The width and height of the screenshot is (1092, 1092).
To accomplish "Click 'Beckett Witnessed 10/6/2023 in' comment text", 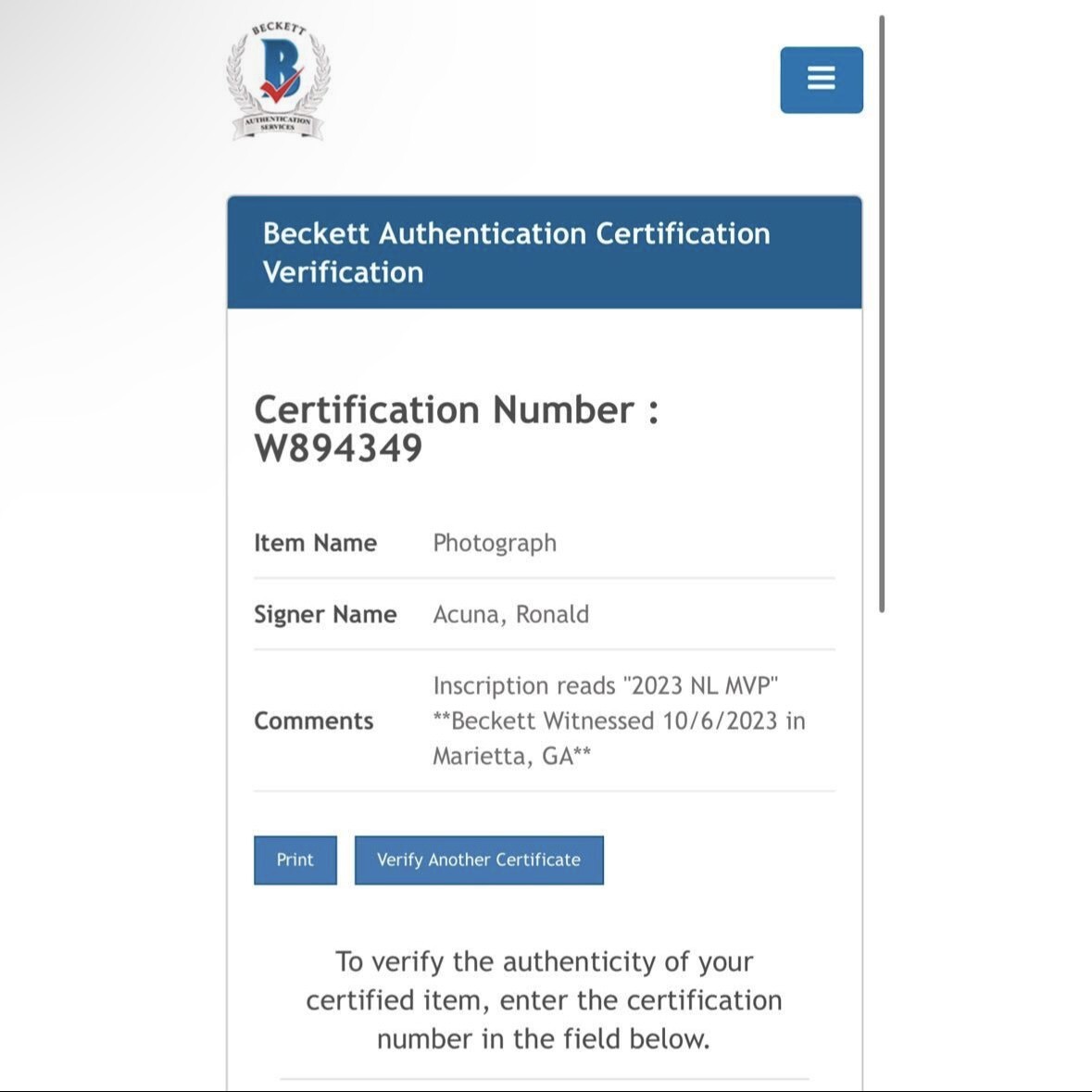I will (x=619, y=721).
